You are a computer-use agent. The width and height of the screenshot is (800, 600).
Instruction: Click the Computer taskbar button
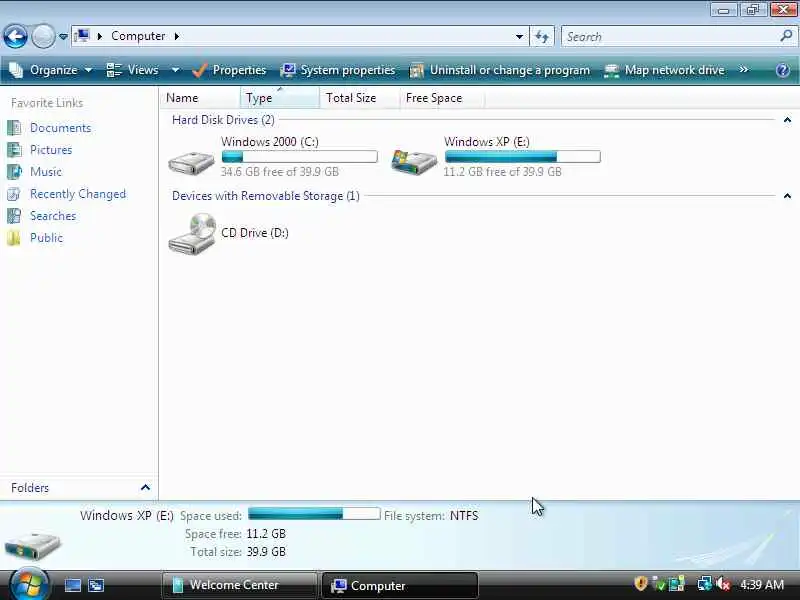[399, 585]
